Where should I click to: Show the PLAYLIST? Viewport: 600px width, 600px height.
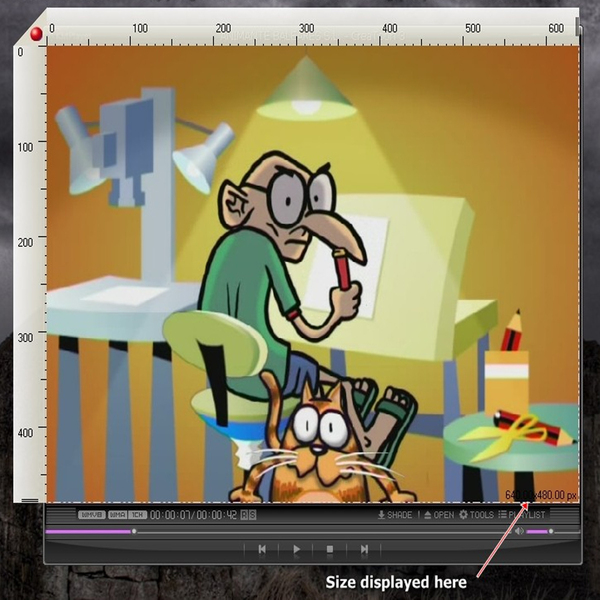pyautogui.click(x=522, y=515)
